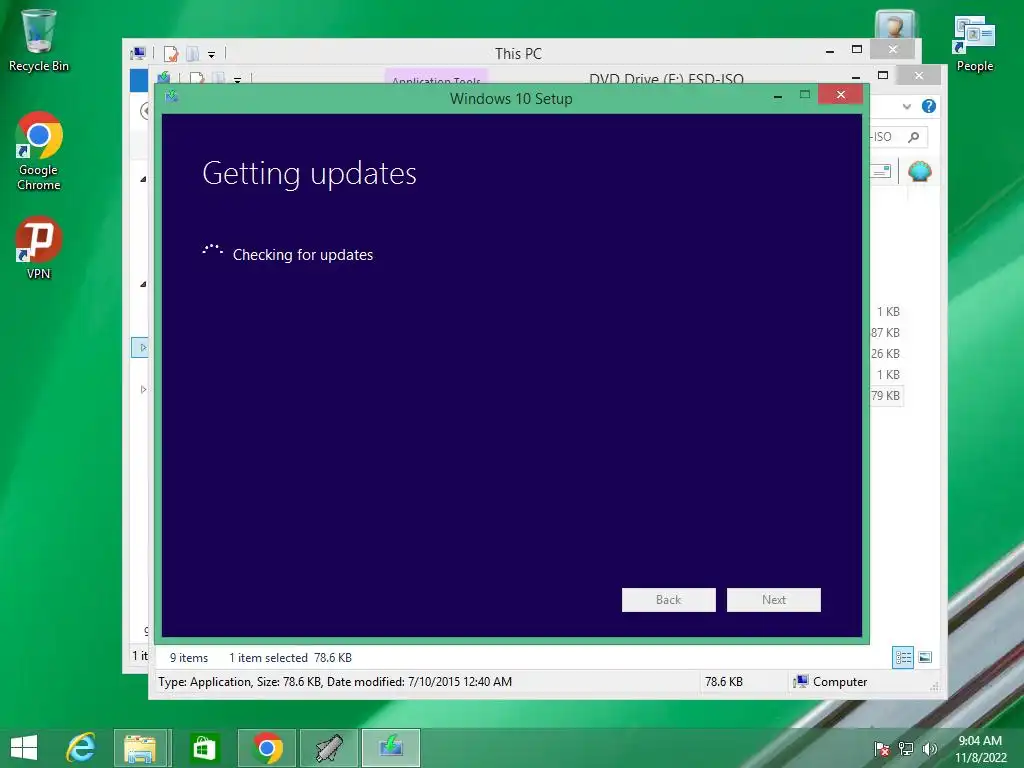Viewport: 1024px width, 768px height.
Task: Click the Properties quick access icon in This PC
Action: (x=171, y=54)
